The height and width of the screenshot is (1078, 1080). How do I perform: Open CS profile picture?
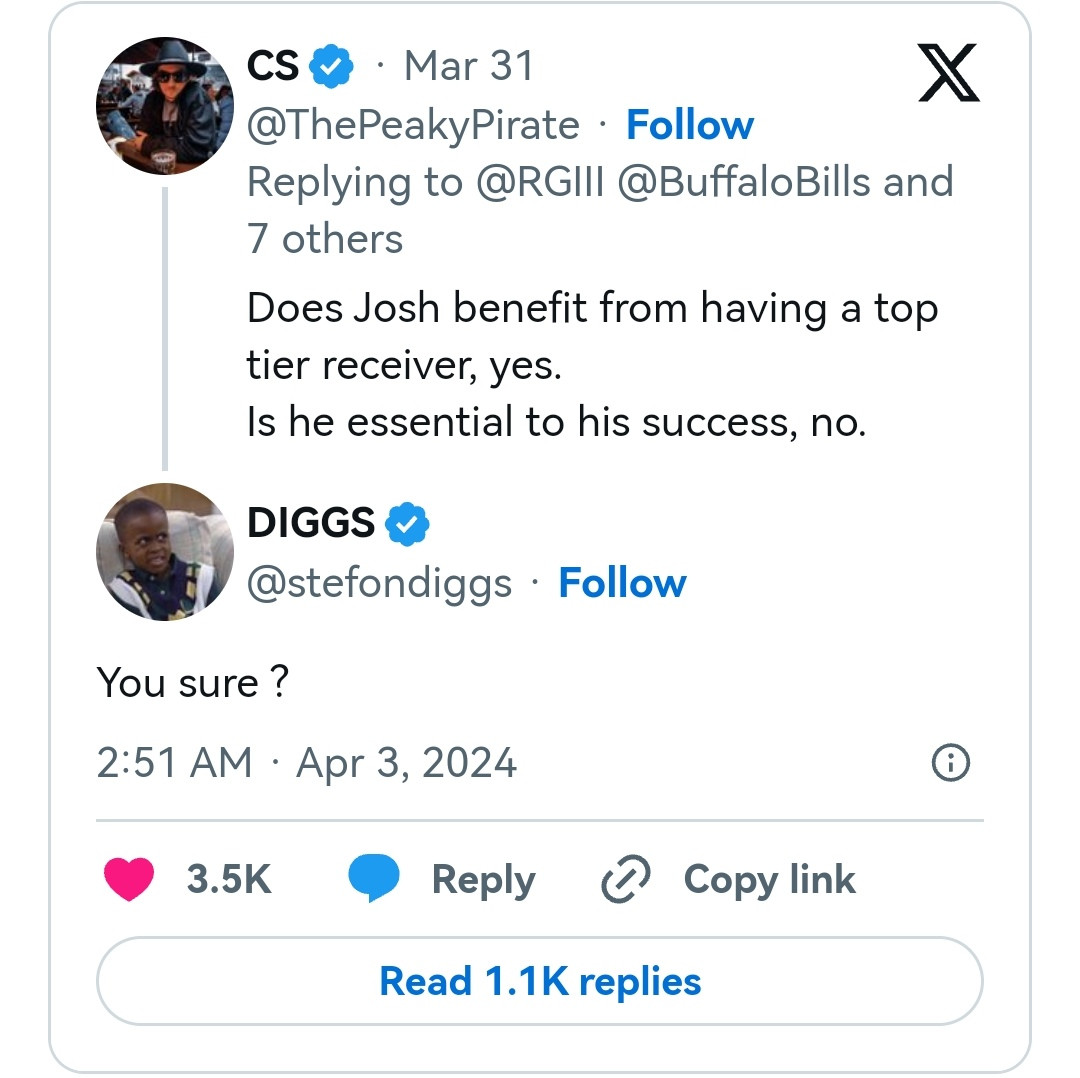point(165,107)
